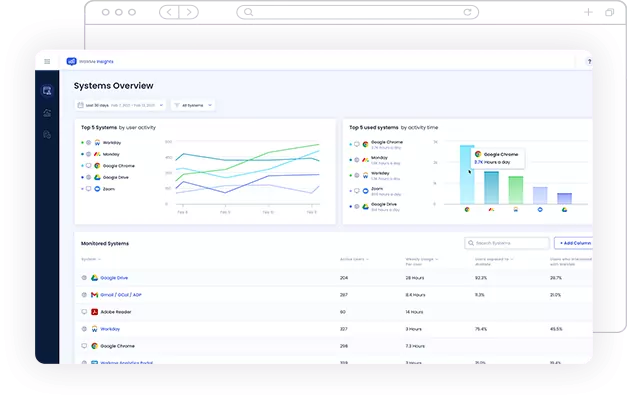Click Google Drive logo in activity time legend

(365, 207)
